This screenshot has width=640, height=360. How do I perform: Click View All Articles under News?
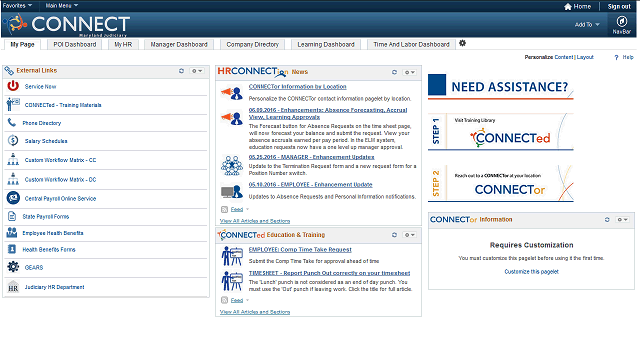[x=255, y=221]
